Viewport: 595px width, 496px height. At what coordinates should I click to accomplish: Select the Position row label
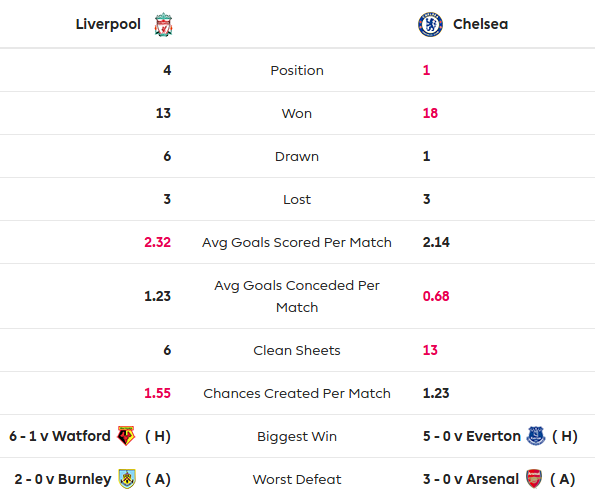pos(297,70)
